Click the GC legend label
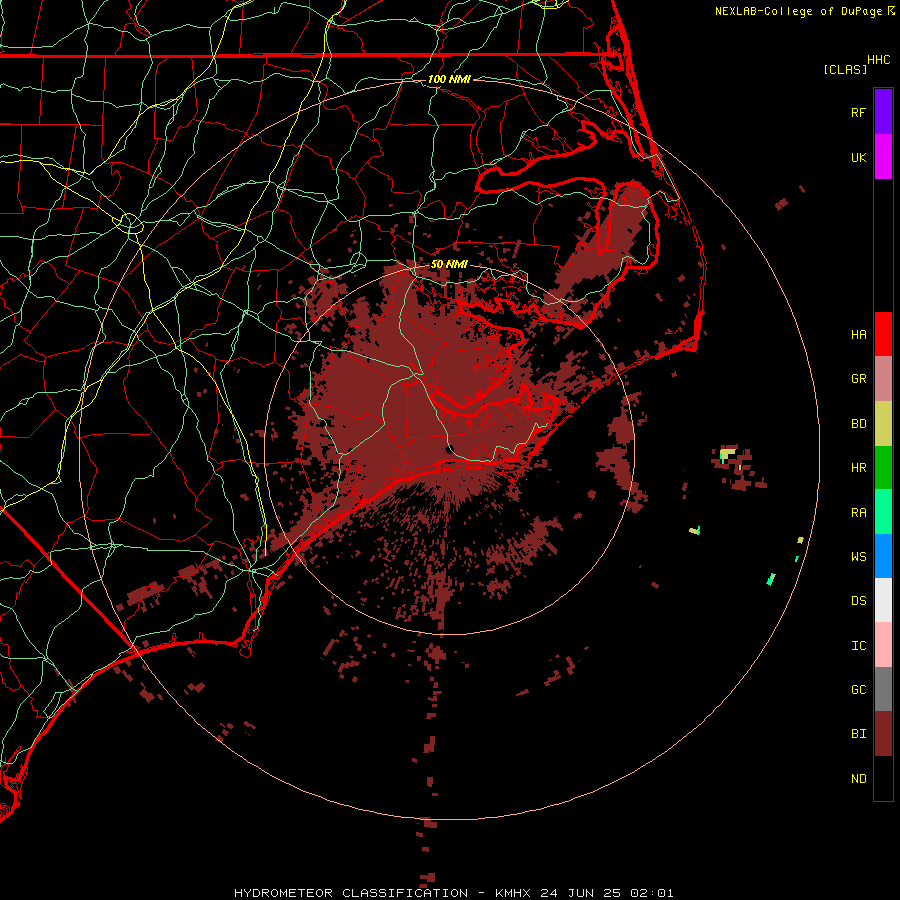The height and width of the screenshot is (900, 900). [x=858, y=689]
